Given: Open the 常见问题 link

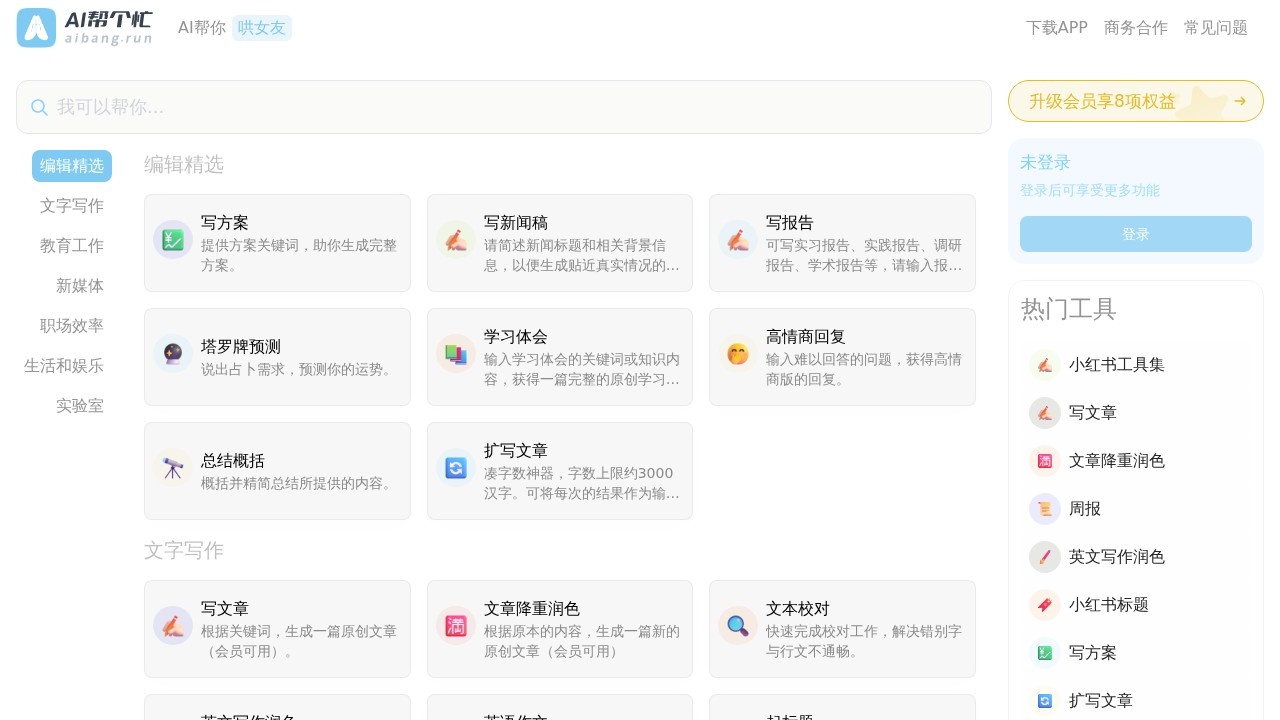Looking at the screenshot, I should coord(1215,28).
